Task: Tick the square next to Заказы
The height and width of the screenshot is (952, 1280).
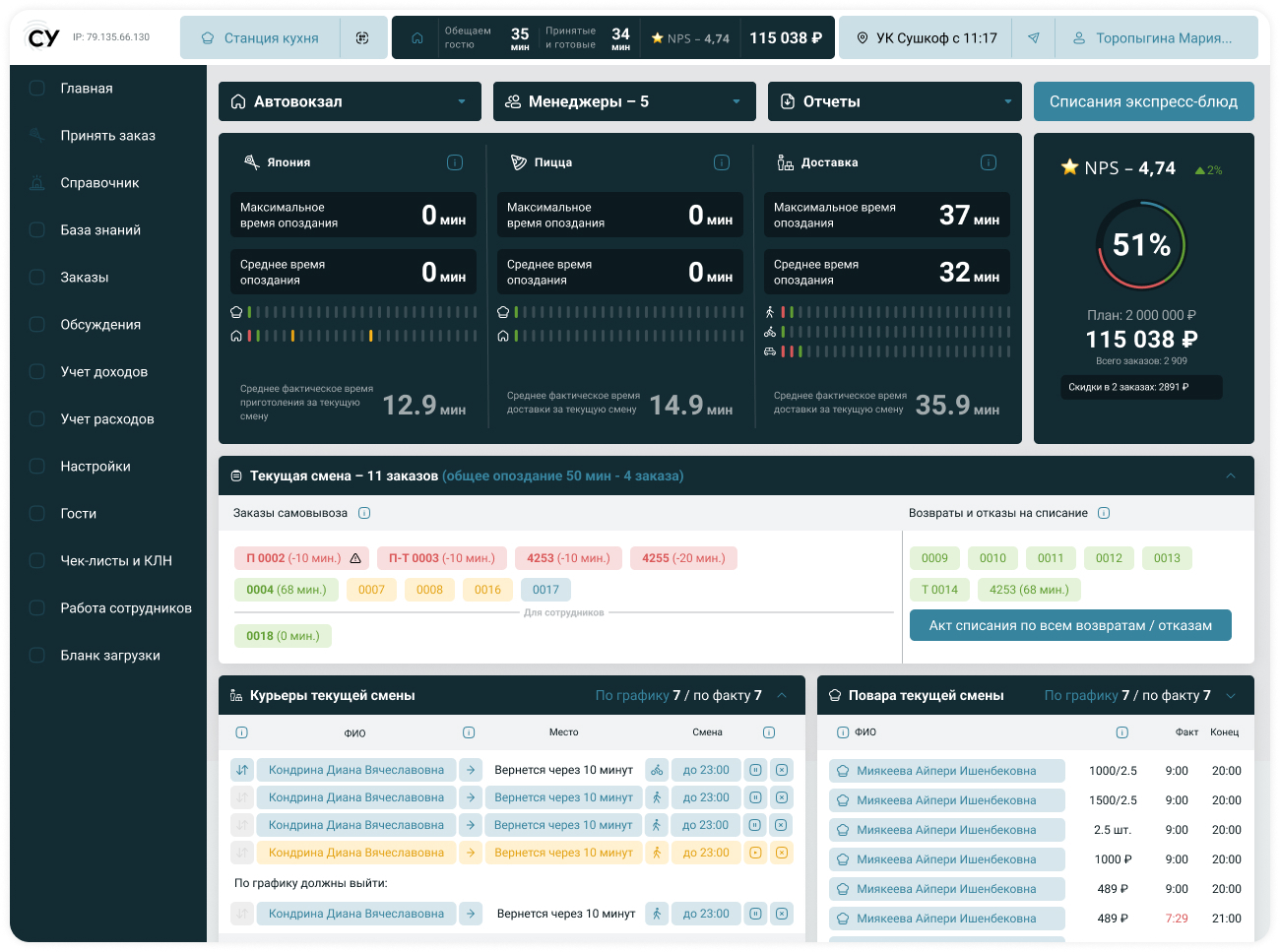Action: (x=37, y=277)
